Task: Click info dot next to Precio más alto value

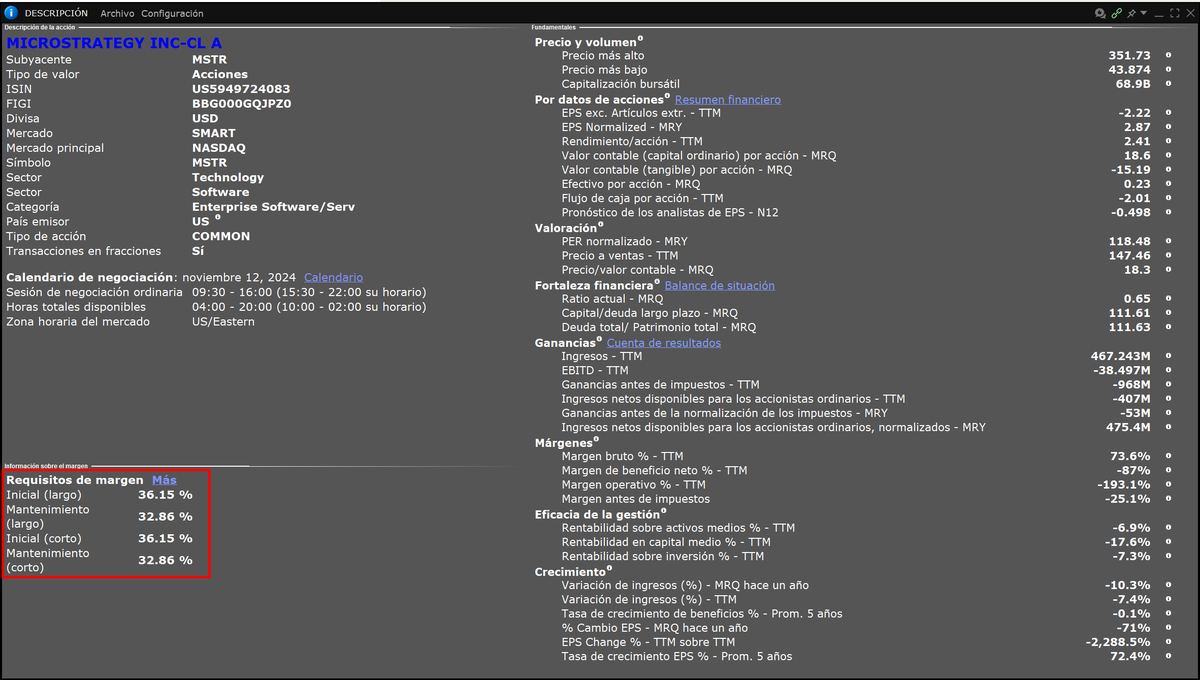Action: 1167,55
